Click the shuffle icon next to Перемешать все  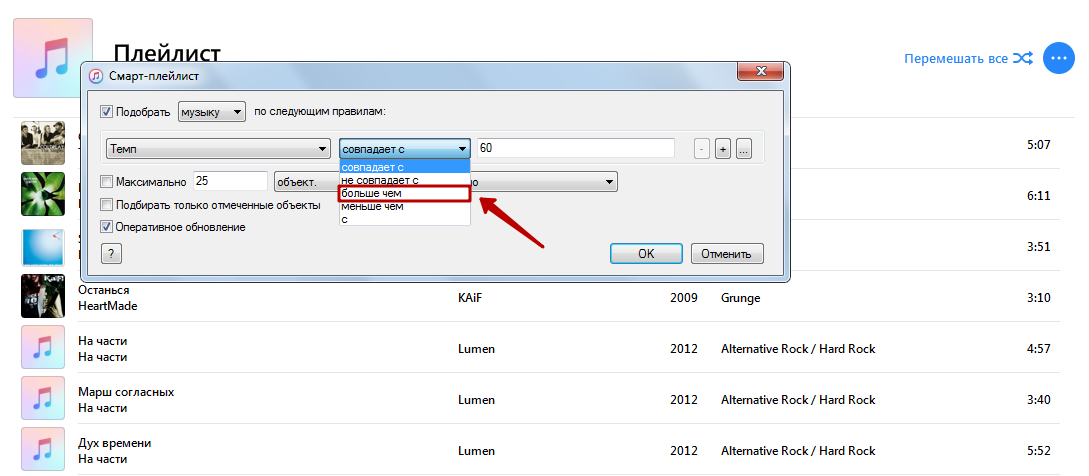[1022, 59]
